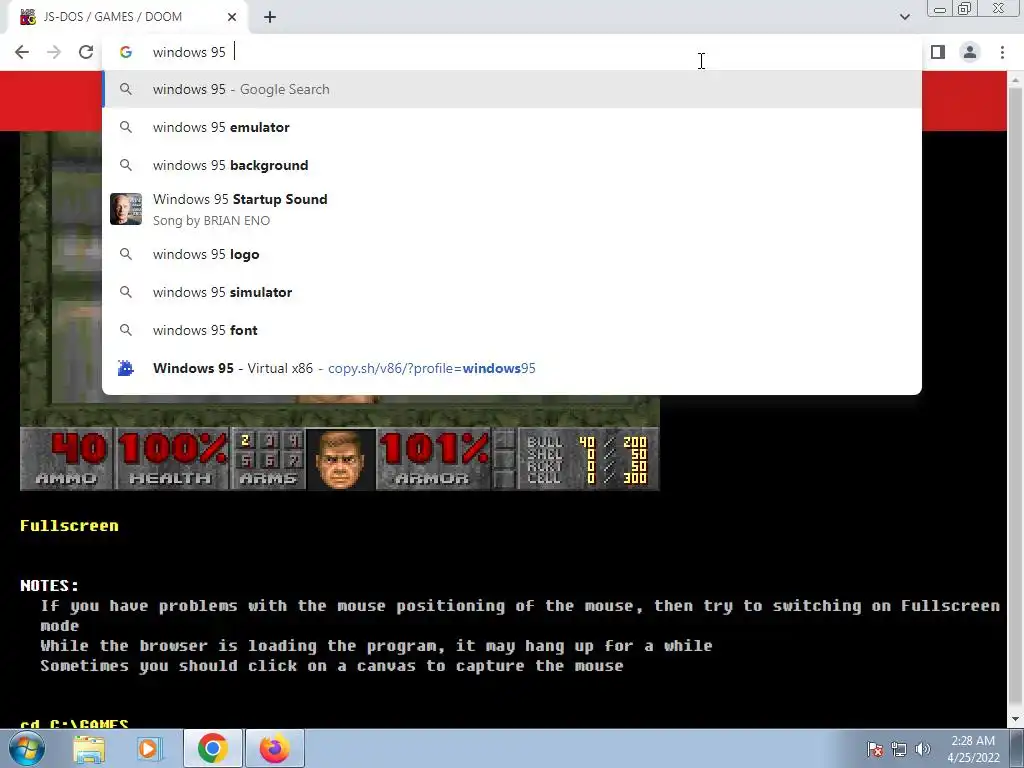Click the browser back arrow
The image size is (1024, 768).
tap(22, 52)
